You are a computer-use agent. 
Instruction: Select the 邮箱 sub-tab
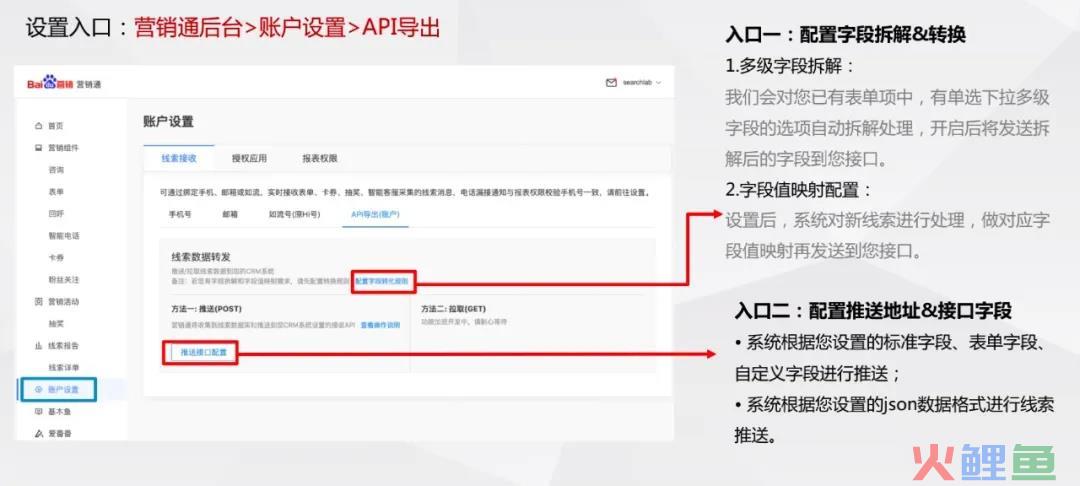(x=230, y=214)
